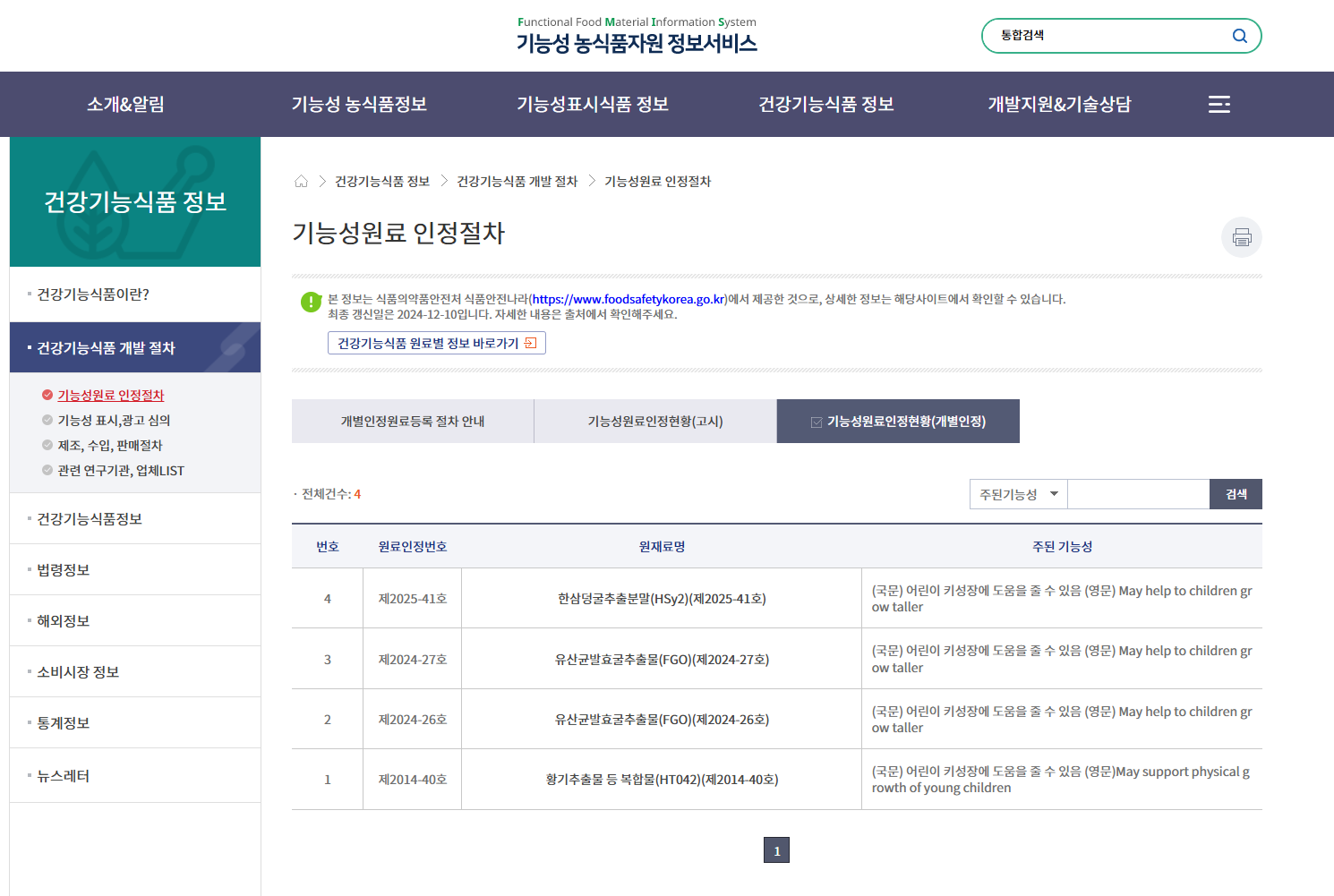Open the hamburger all-menu icon
1334x896 pixels.
1219,105
